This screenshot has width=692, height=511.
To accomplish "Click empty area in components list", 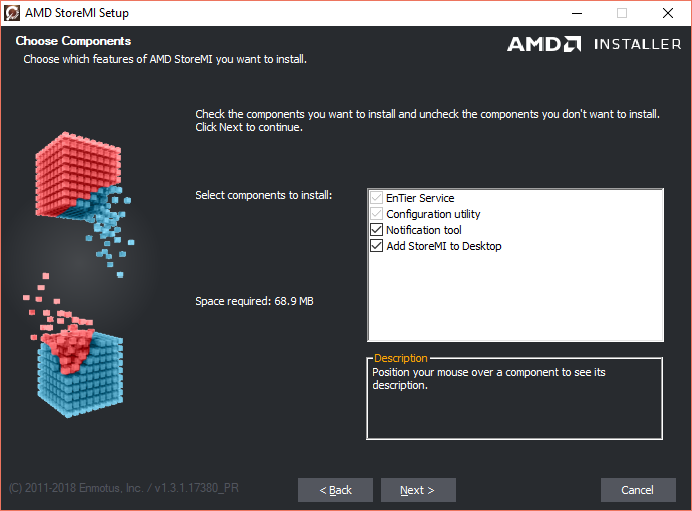I will click(515, 300).
